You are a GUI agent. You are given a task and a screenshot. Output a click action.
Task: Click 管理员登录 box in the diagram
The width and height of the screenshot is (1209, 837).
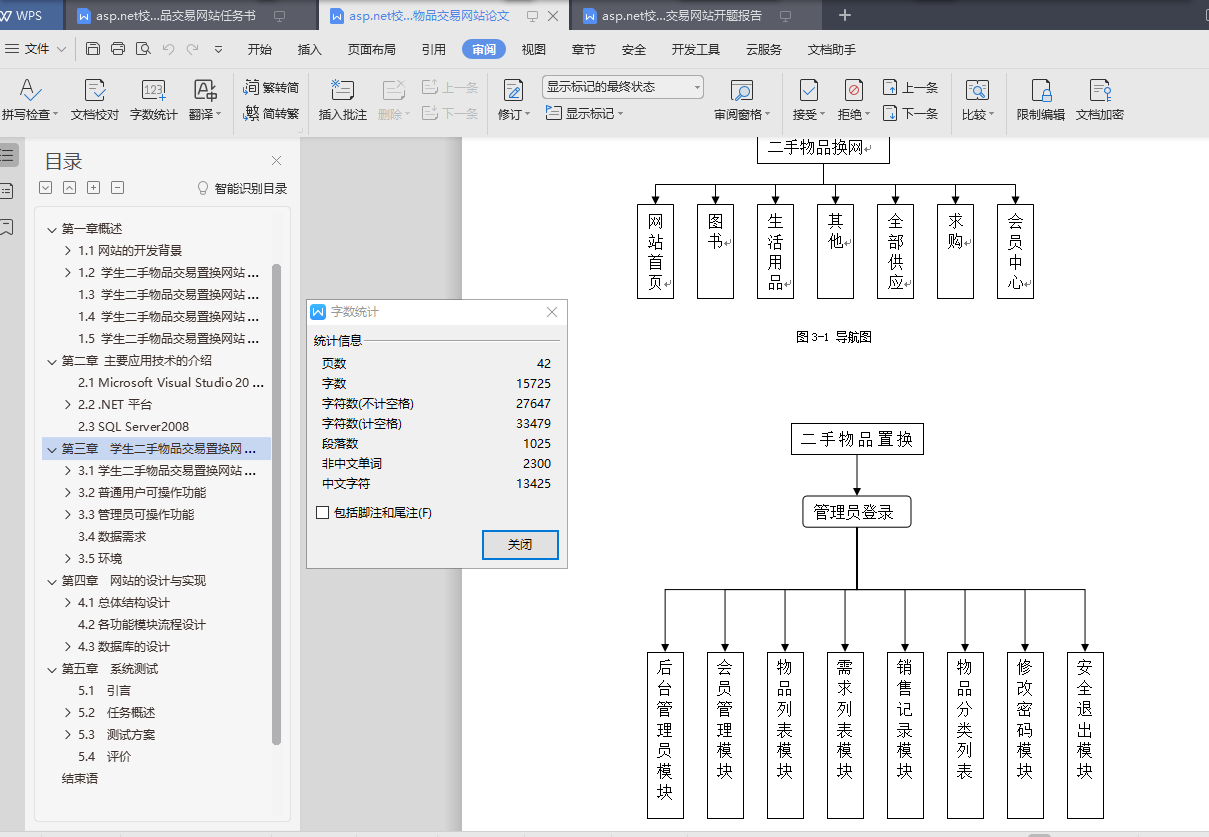(x=857, y=512)
